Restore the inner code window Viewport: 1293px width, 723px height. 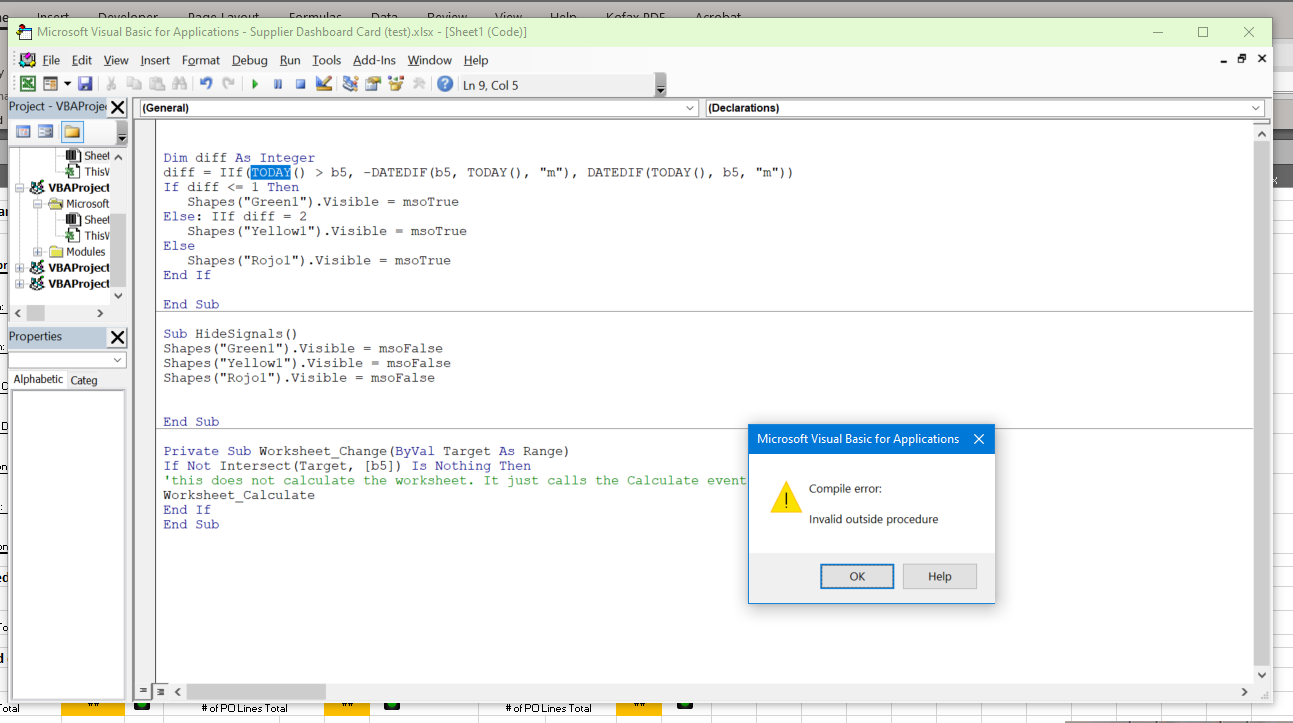click(1242, 59)
